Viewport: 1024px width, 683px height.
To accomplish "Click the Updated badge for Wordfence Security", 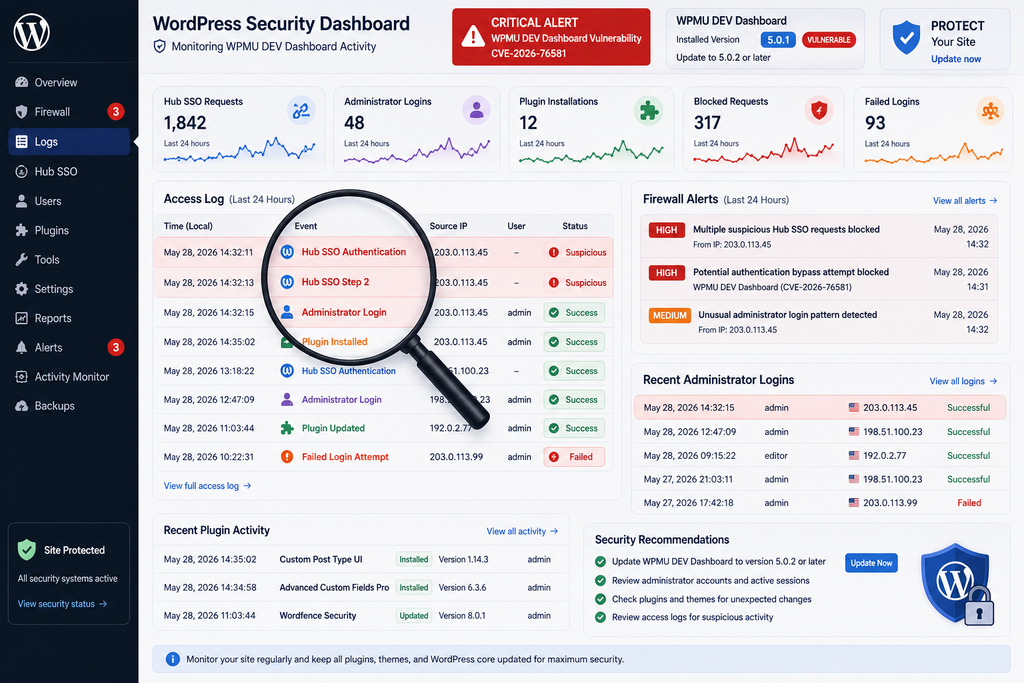I will 413,616.
